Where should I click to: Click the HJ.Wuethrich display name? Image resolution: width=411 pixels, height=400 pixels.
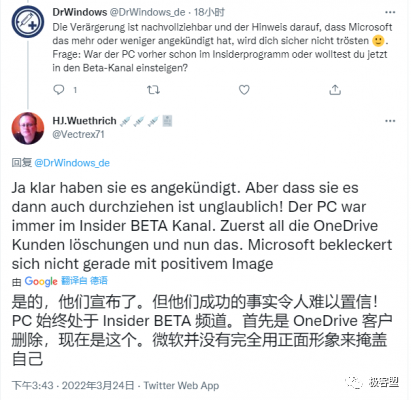(84, 121)
